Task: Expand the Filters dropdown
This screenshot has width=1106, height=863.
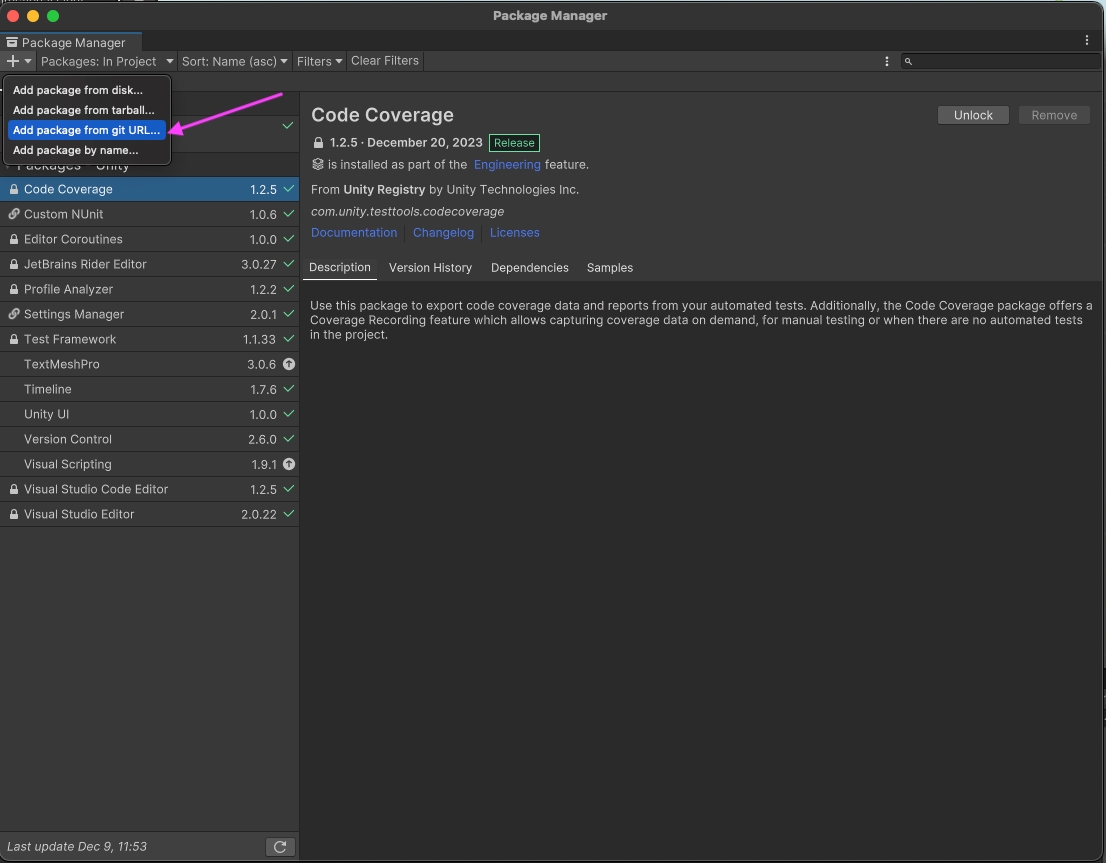Action: click(319, 61)
